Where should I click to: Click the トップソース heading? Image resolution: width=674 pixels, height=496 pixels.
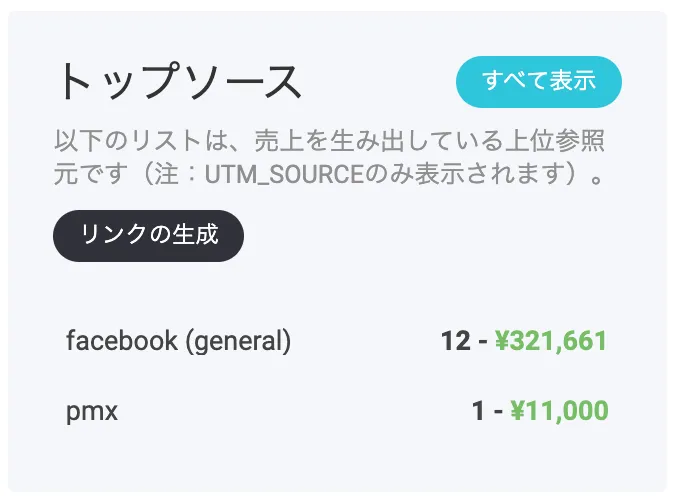[x=179, y=82]
